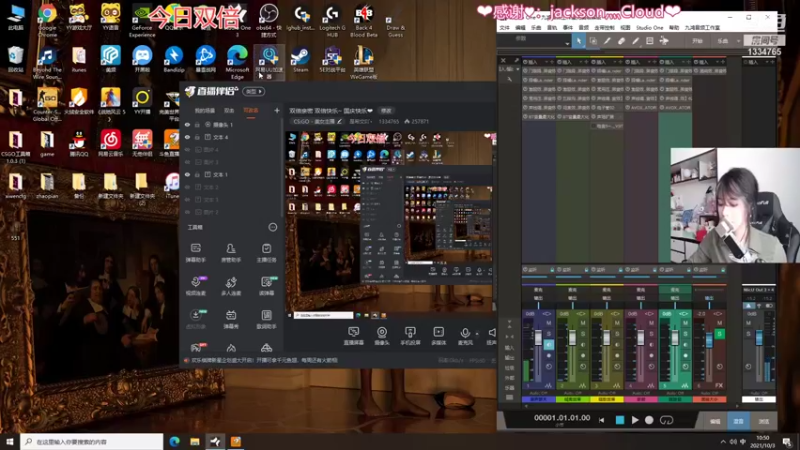800x450 pixels.
Task: Add a 直播屏幕 screen source
Action: coord(354,336)
